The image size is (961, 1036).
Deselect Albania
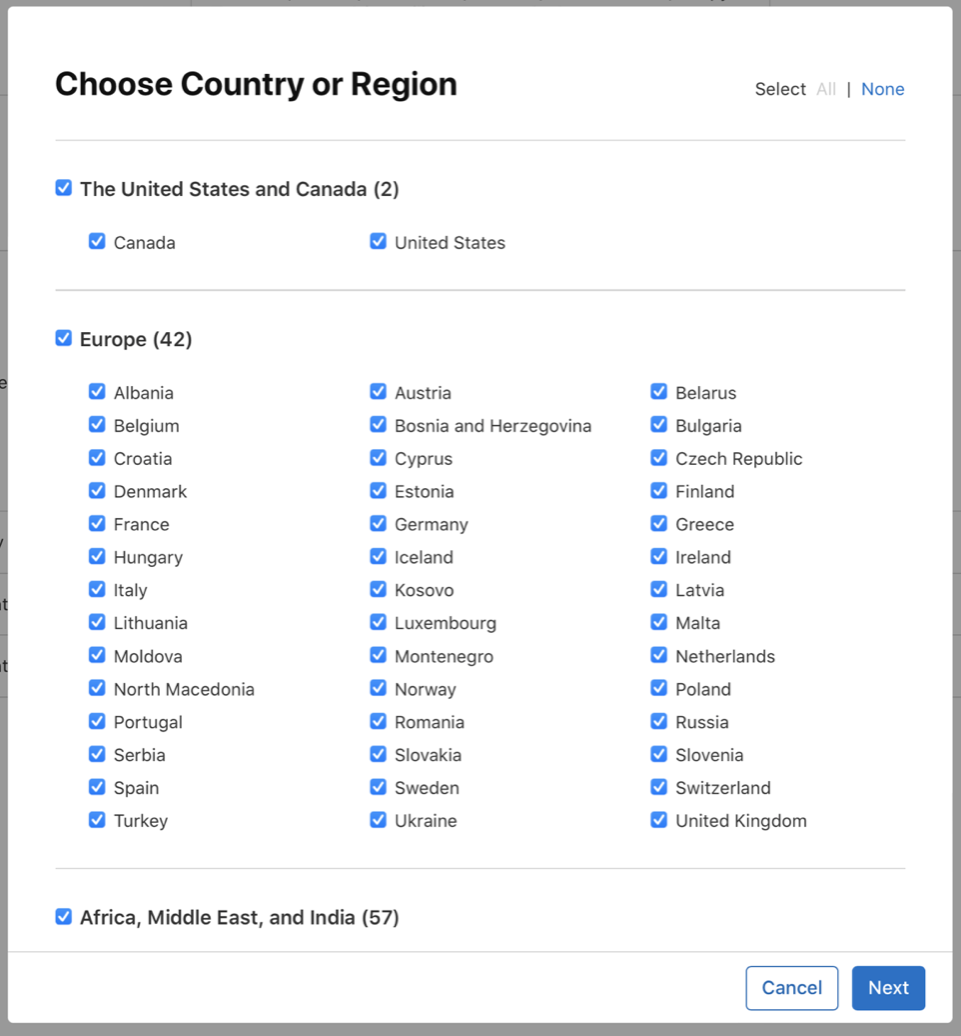coord(97,392)
